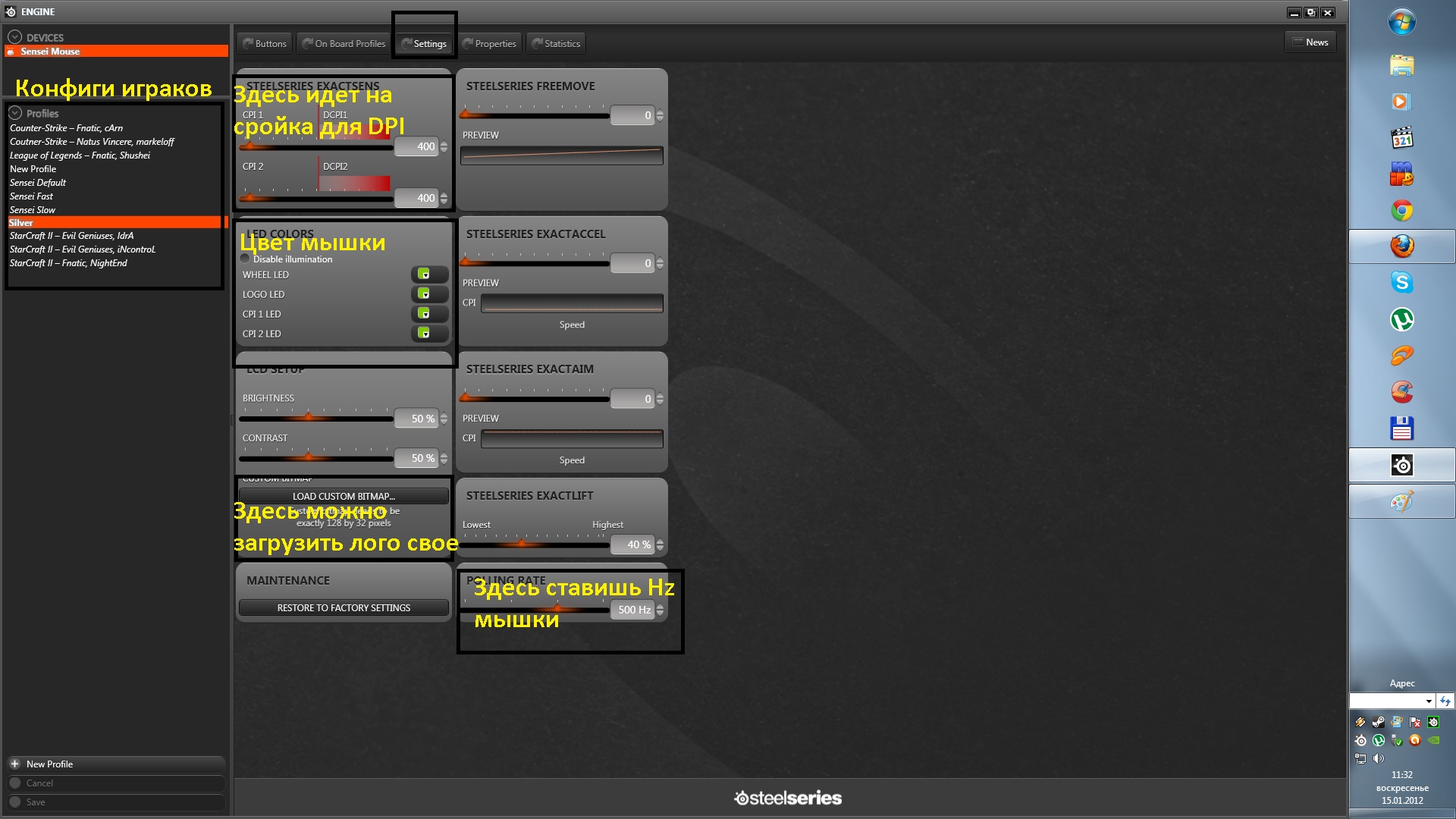This screenshot has width=1456, height=819.
Task: Click the orange Avast tray icon
Action: [x=1415, y=740]
